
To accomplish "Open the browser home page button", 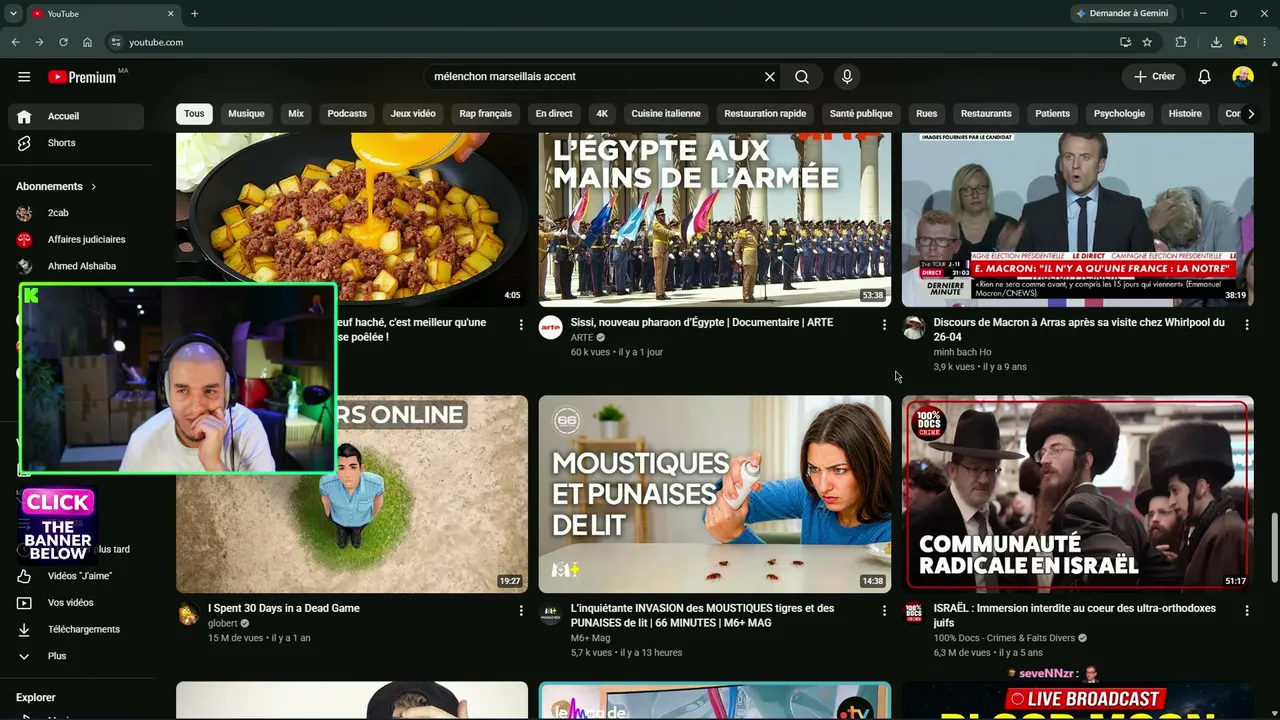I will 87,42.
